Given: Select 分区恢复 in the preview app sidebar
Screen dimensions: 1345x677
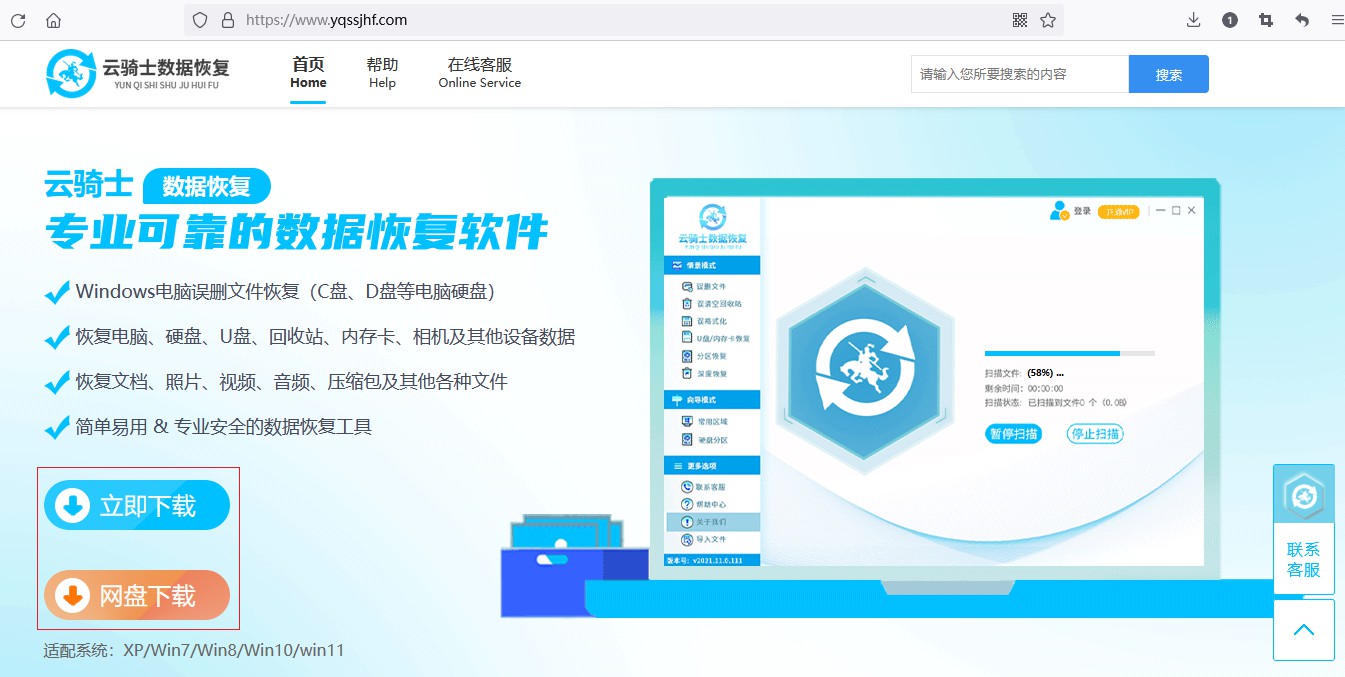Looking at the screenshot, I should tap(704, 356).
